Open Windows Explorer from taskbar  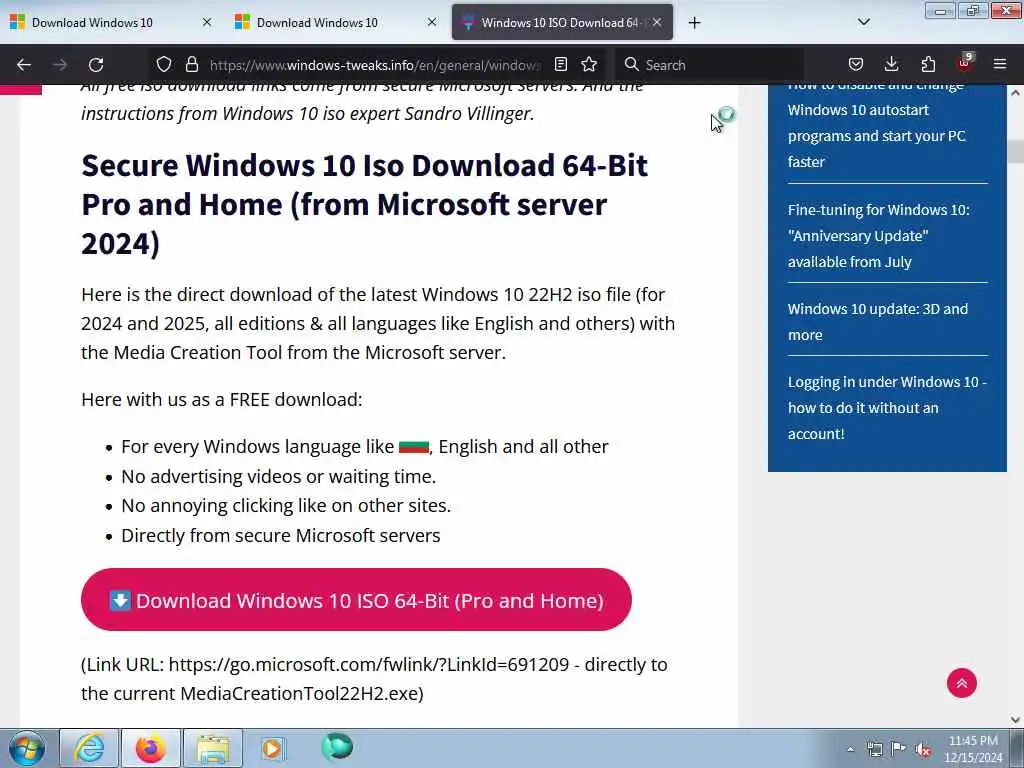213,748
